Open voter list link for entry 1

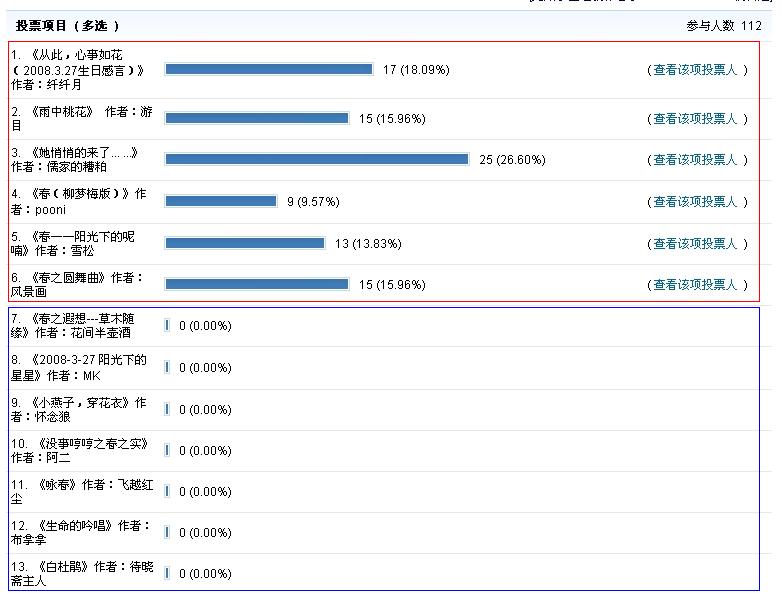[694, 70]
